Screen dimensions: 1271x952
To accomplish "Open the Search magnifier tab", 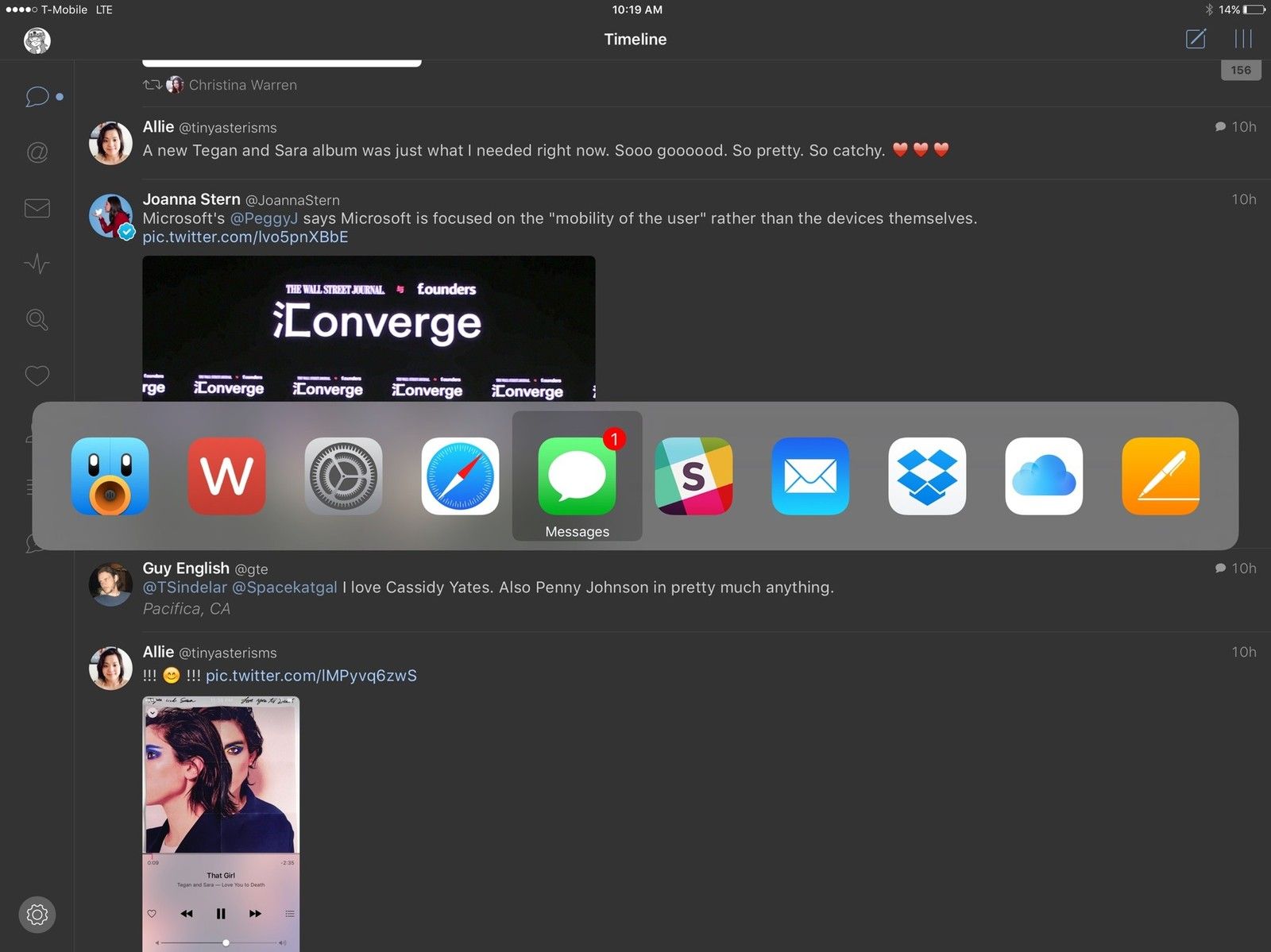I will pos(37,319).
